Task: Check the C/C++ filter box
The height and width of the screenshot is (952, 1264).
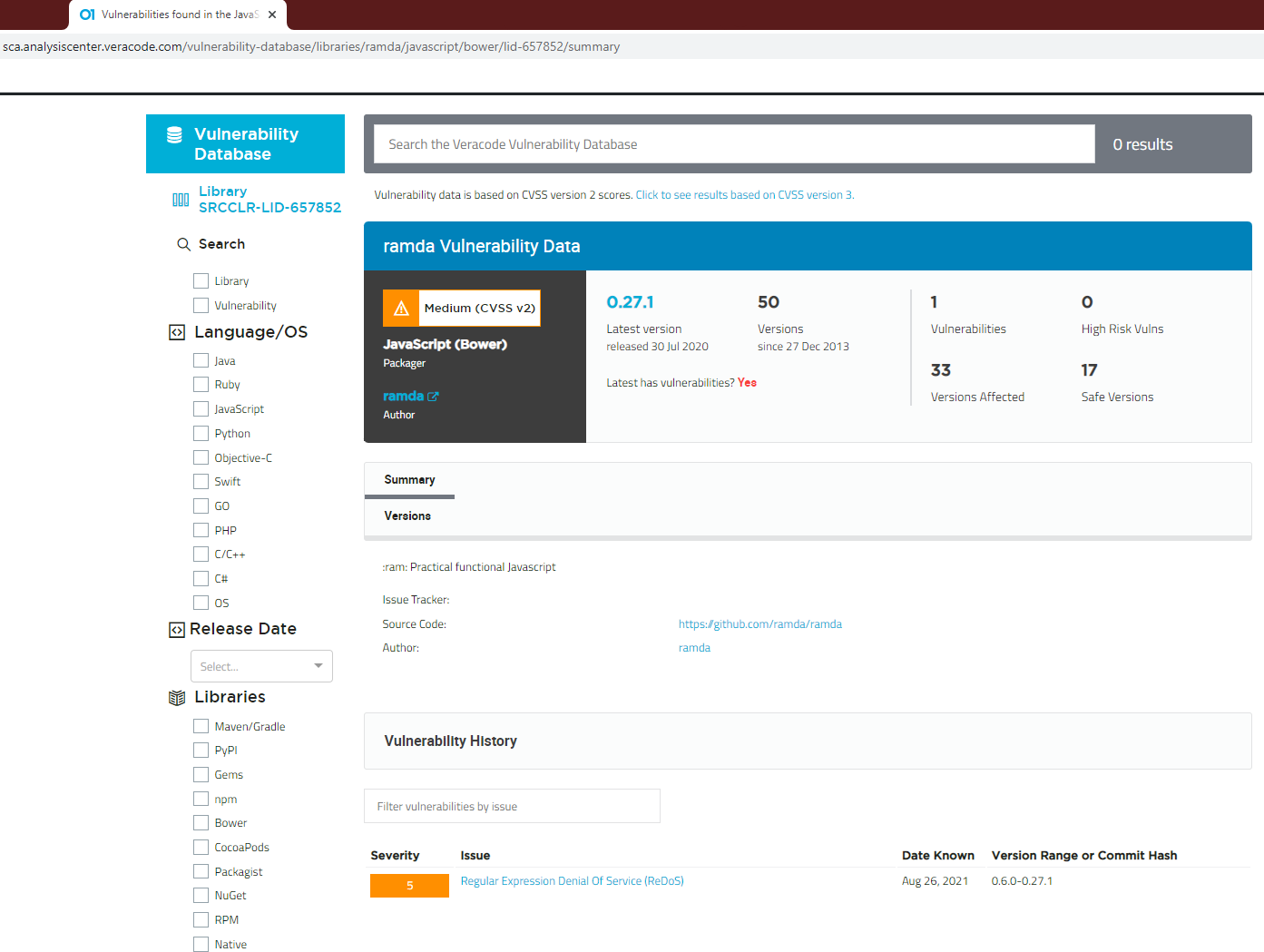Action: pos(201,554)
